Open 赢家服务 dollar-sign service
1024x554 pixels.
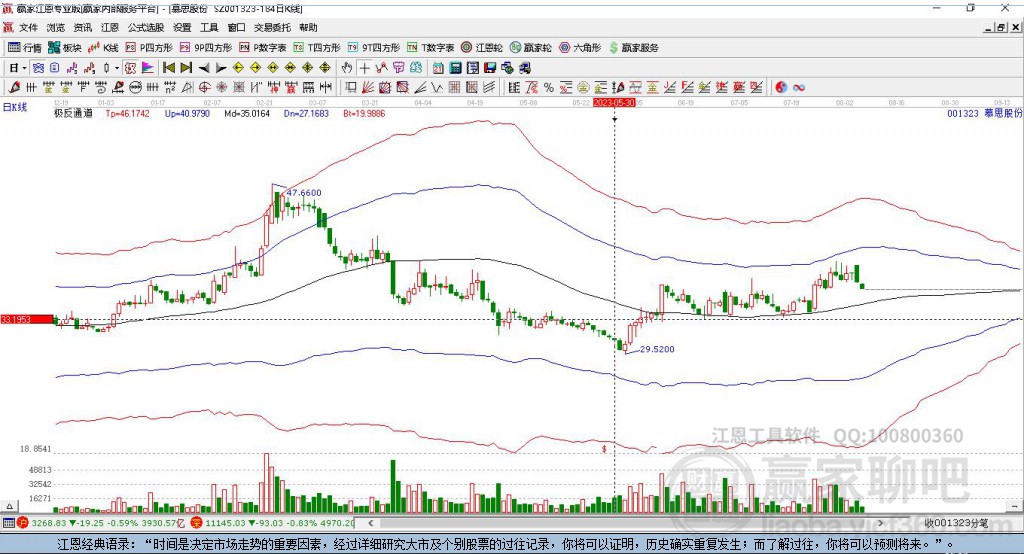(x=633, y=47)
